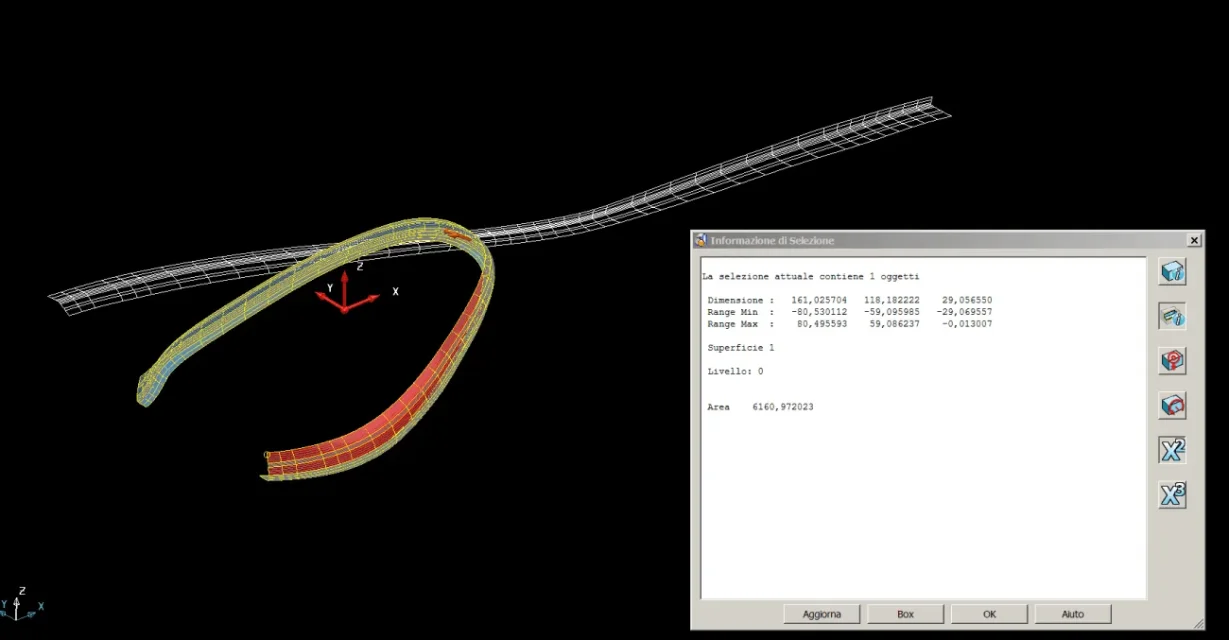1229x640 pixels.
Task: Click the Informazione di Selezione title bar icon
Action: (x=700, y=241)
